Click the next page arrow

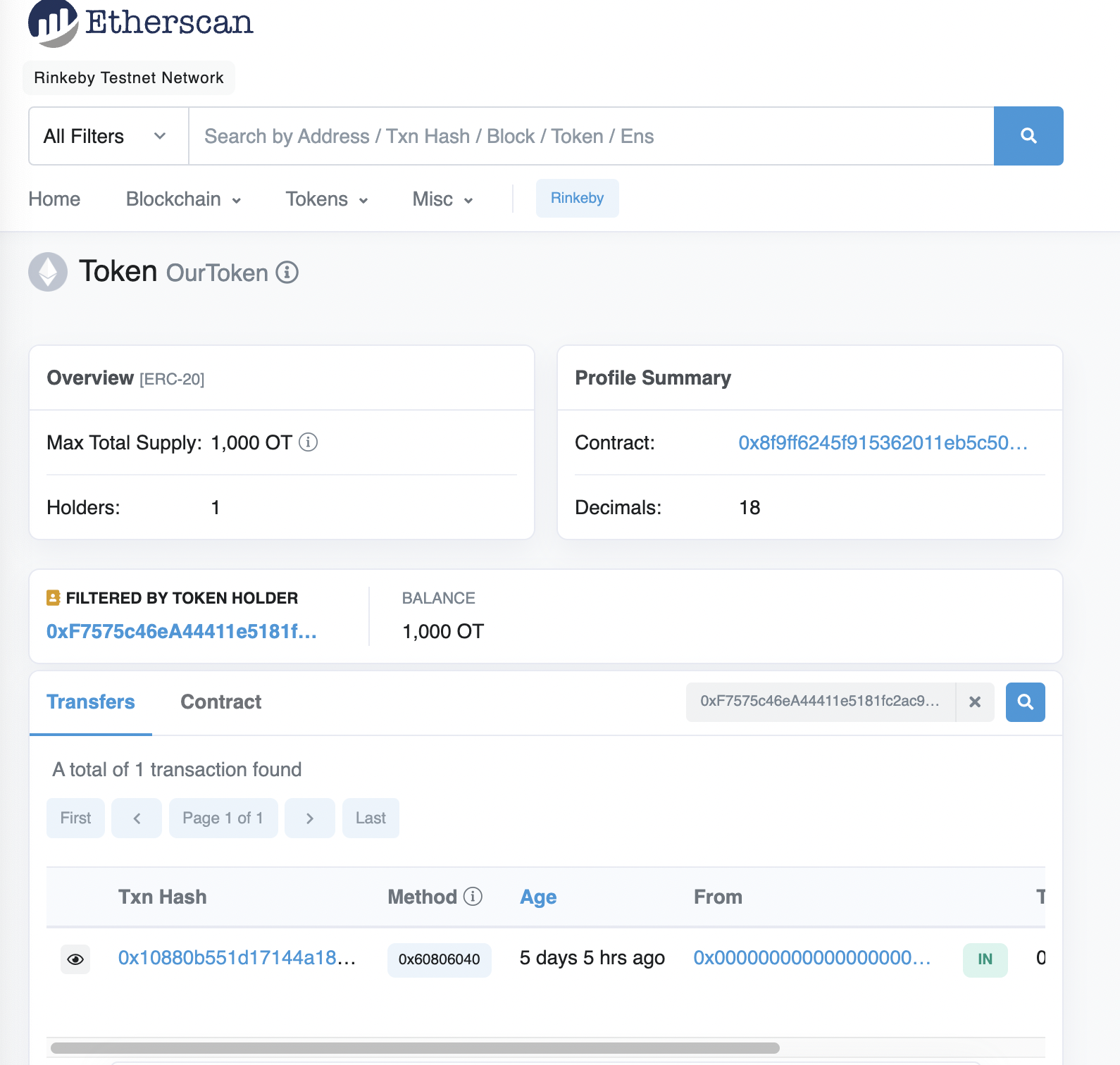click(x=310, y=818)
